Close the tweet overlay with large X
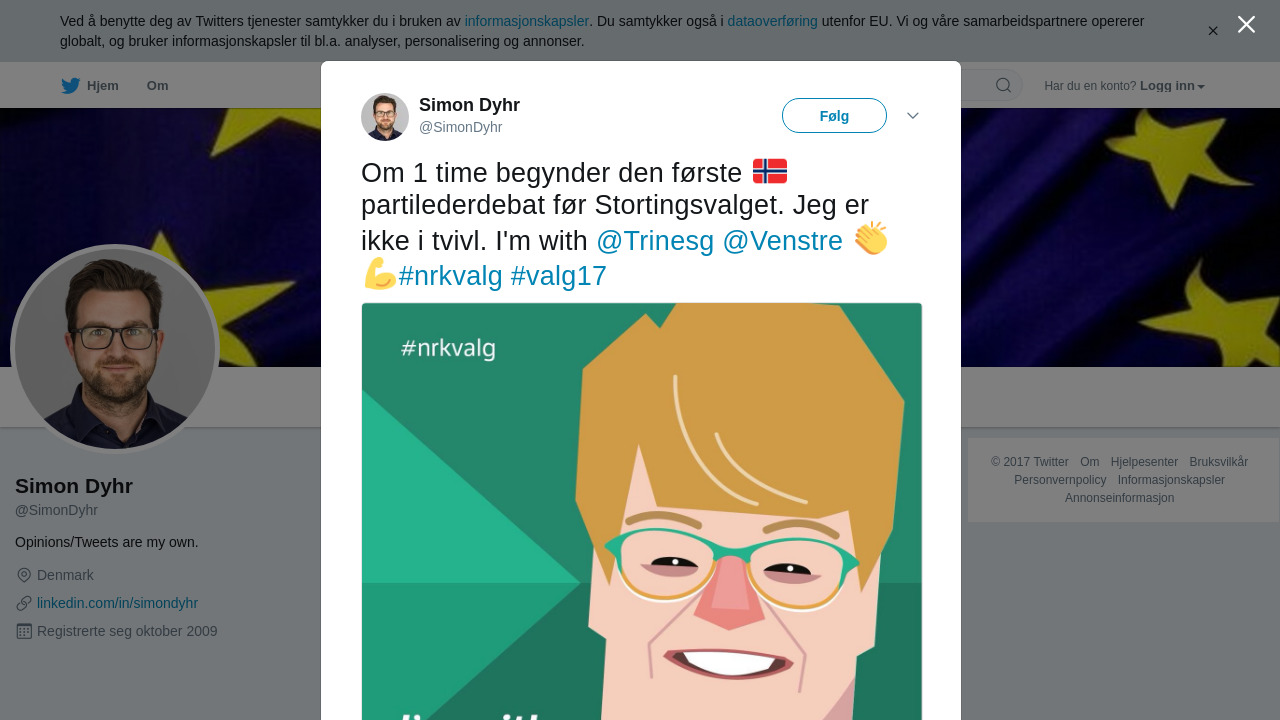Screen dimensions: 1280x720 pos(1246,25)
